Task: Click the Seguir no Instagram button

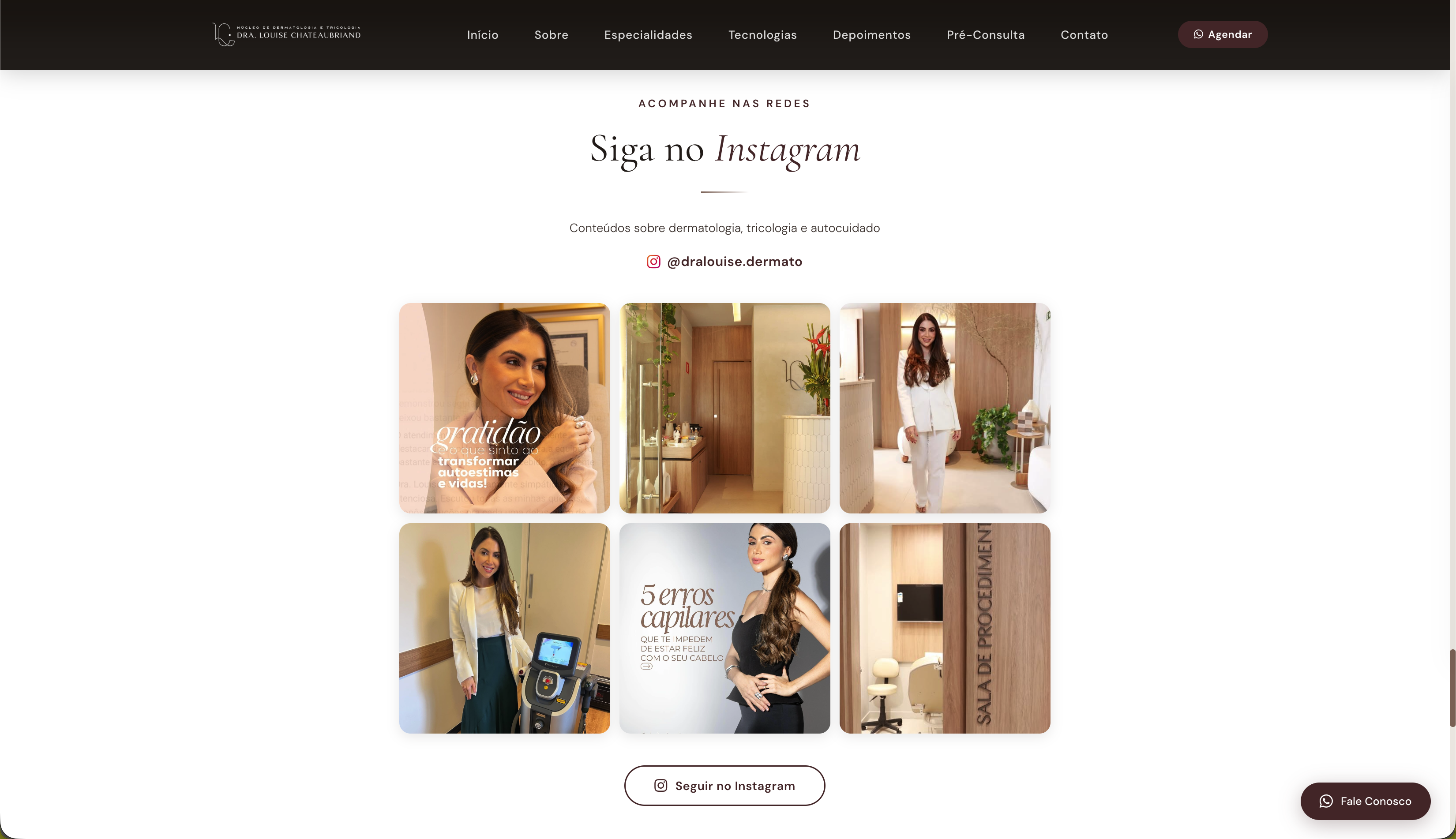Action: click(x=725, y=786)
